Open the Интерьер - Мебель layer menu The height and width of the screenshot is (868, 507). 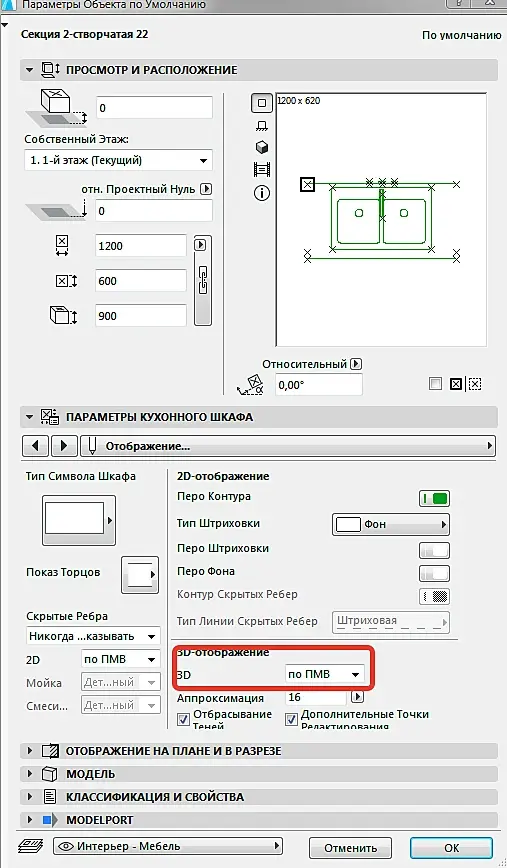168,846
